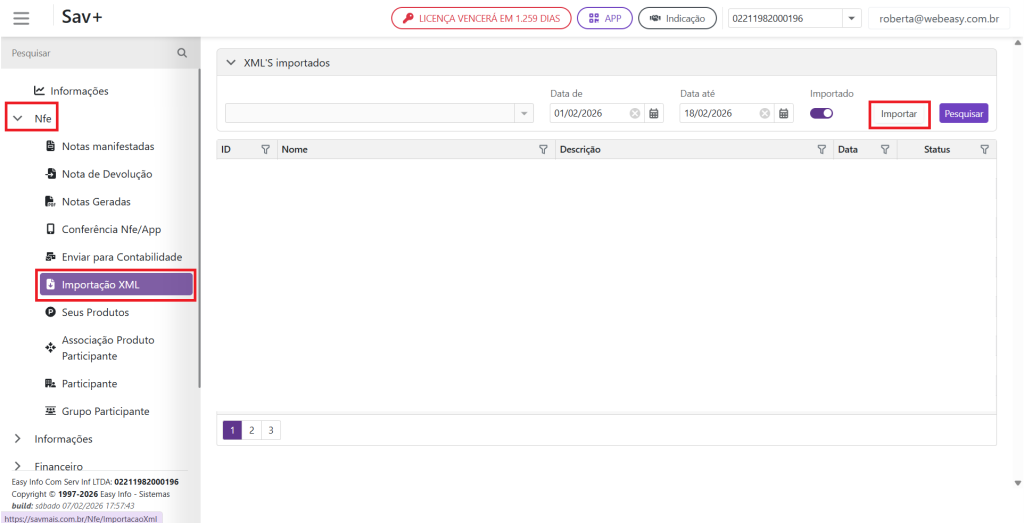Toggle the Importado switch off
The width and height of the screenshot is (1024, 523).
pos(821,114)
